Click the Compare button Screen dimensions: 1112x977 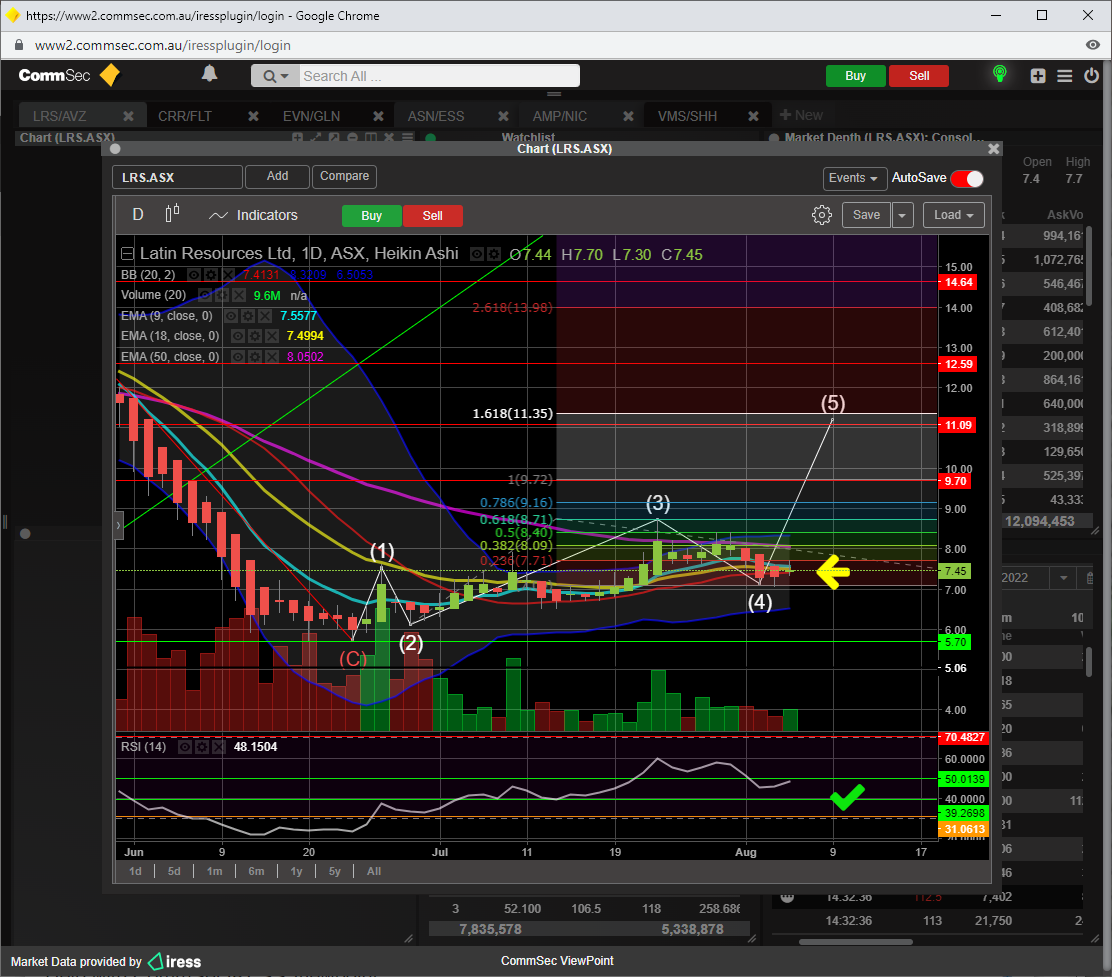(345, 177)
